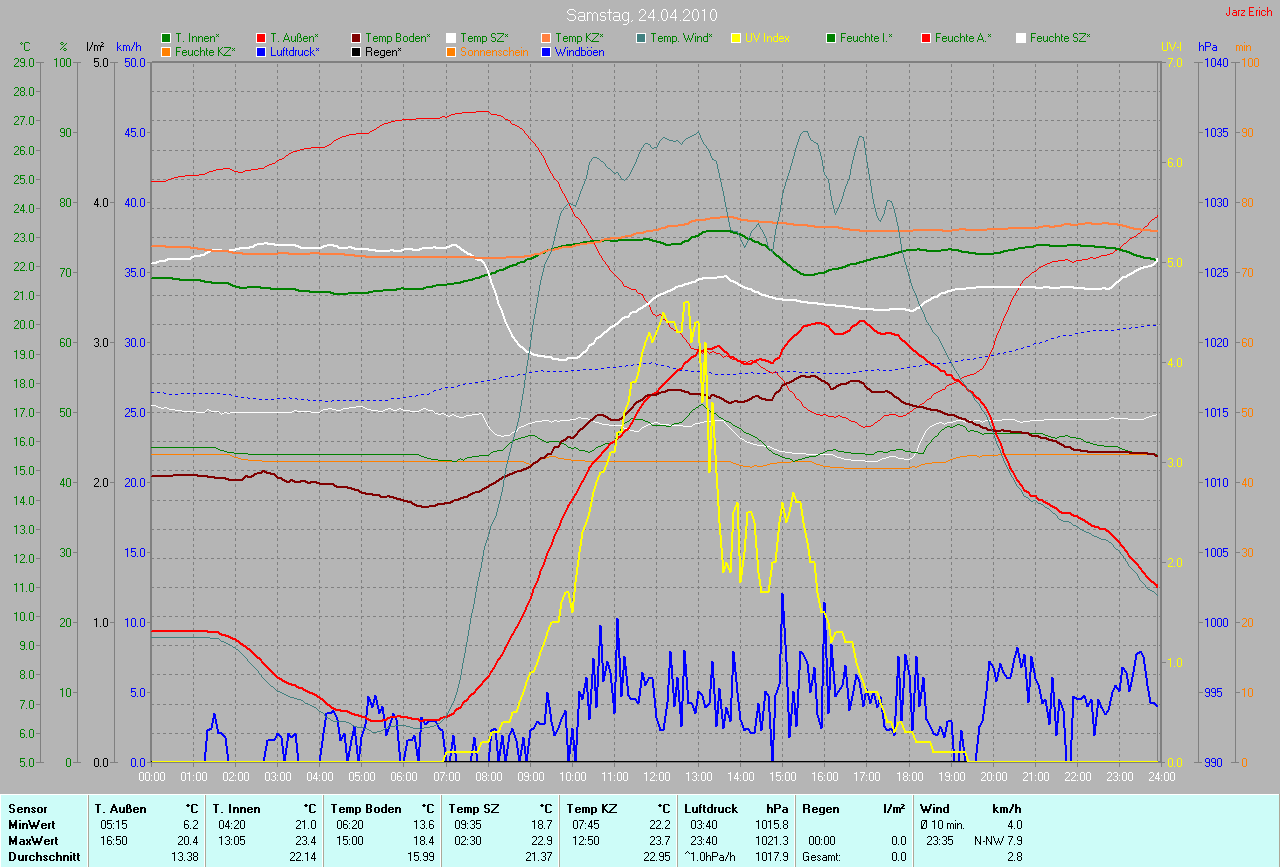
Task: Click the green Feuchte I. legend swatch
Action: click(x=831, y=38)
